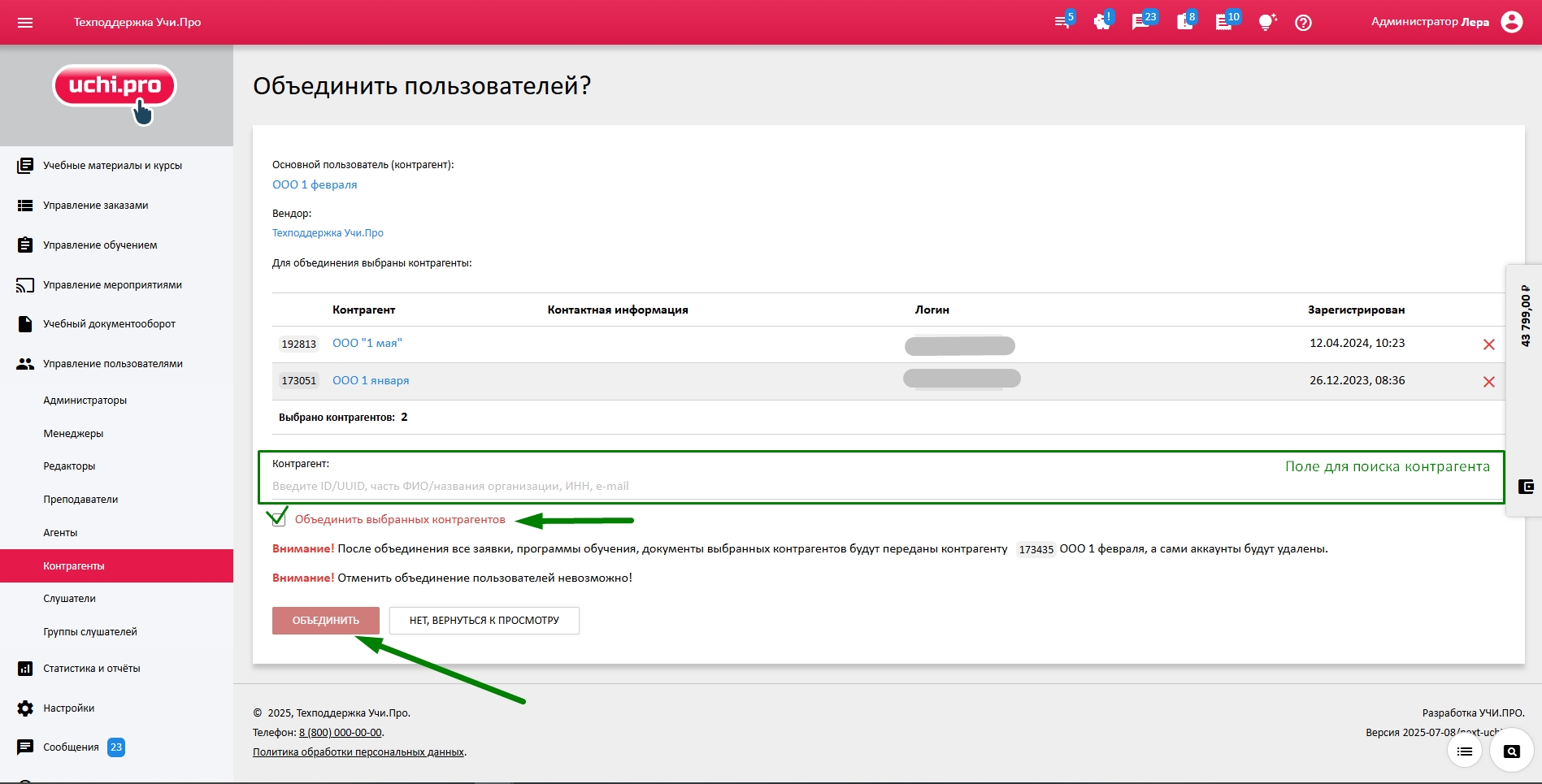Screen dimensions: 1542x784
Task: Open Политика обработки персональных данных link
Action: pyautogui.click(x=358, y=752)
